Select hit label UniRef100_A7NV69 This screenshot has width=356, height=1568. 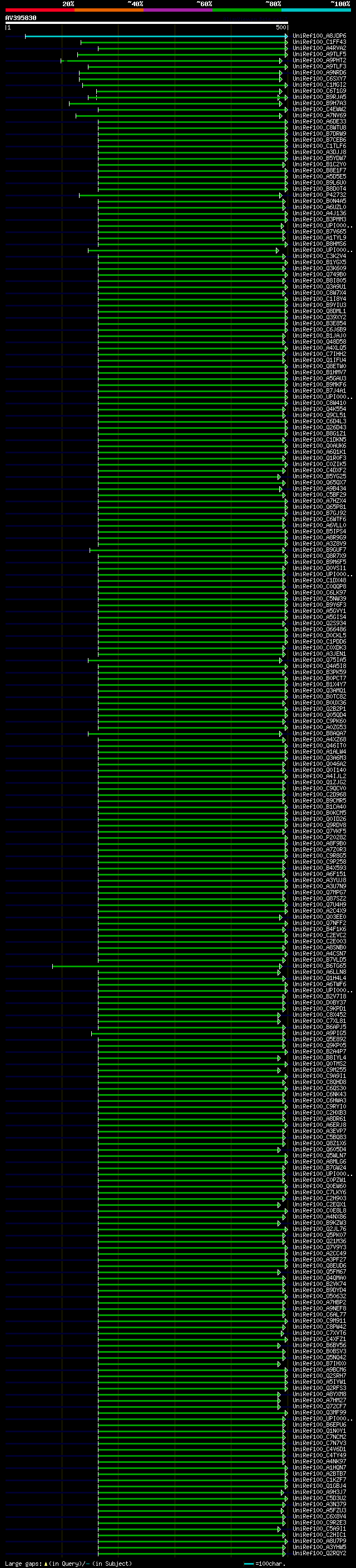pos(319,115)
